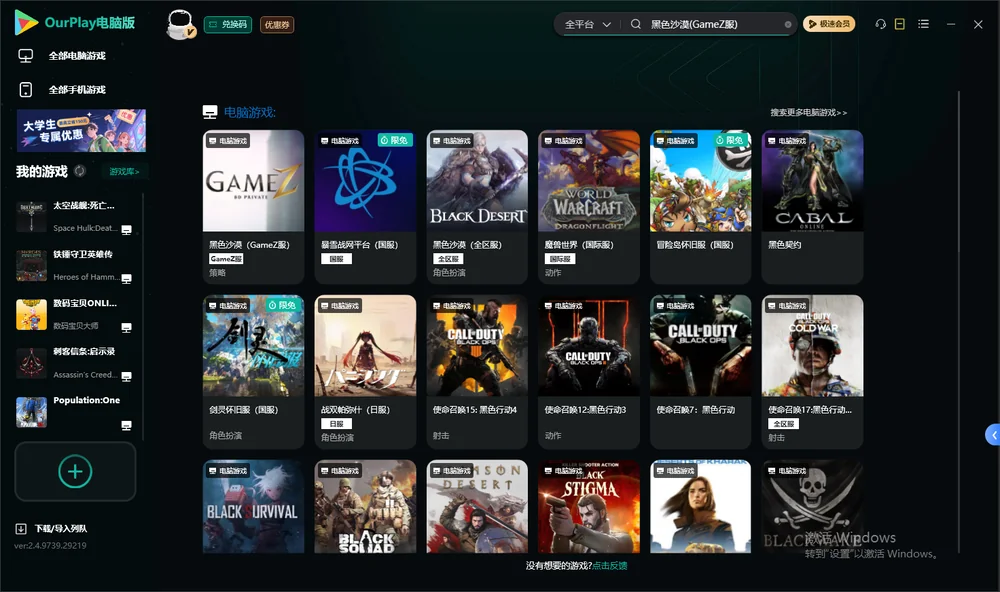Screen dimensions: 1000x592
Task: Open 使命召唤17 Cold War game card
Action: tap(812, 372)
